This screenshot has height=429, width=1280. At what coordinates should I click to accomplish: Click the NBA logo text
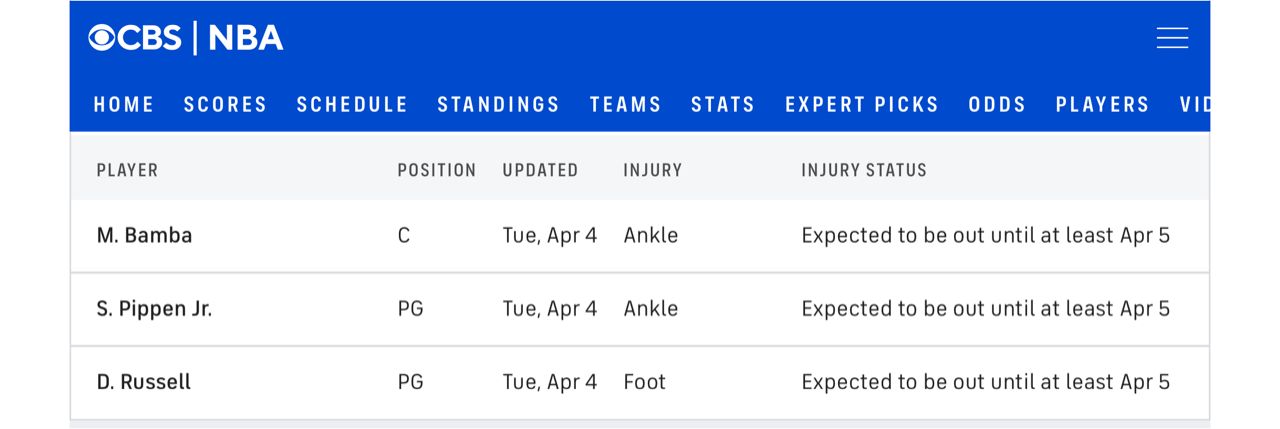pos(246,38)
